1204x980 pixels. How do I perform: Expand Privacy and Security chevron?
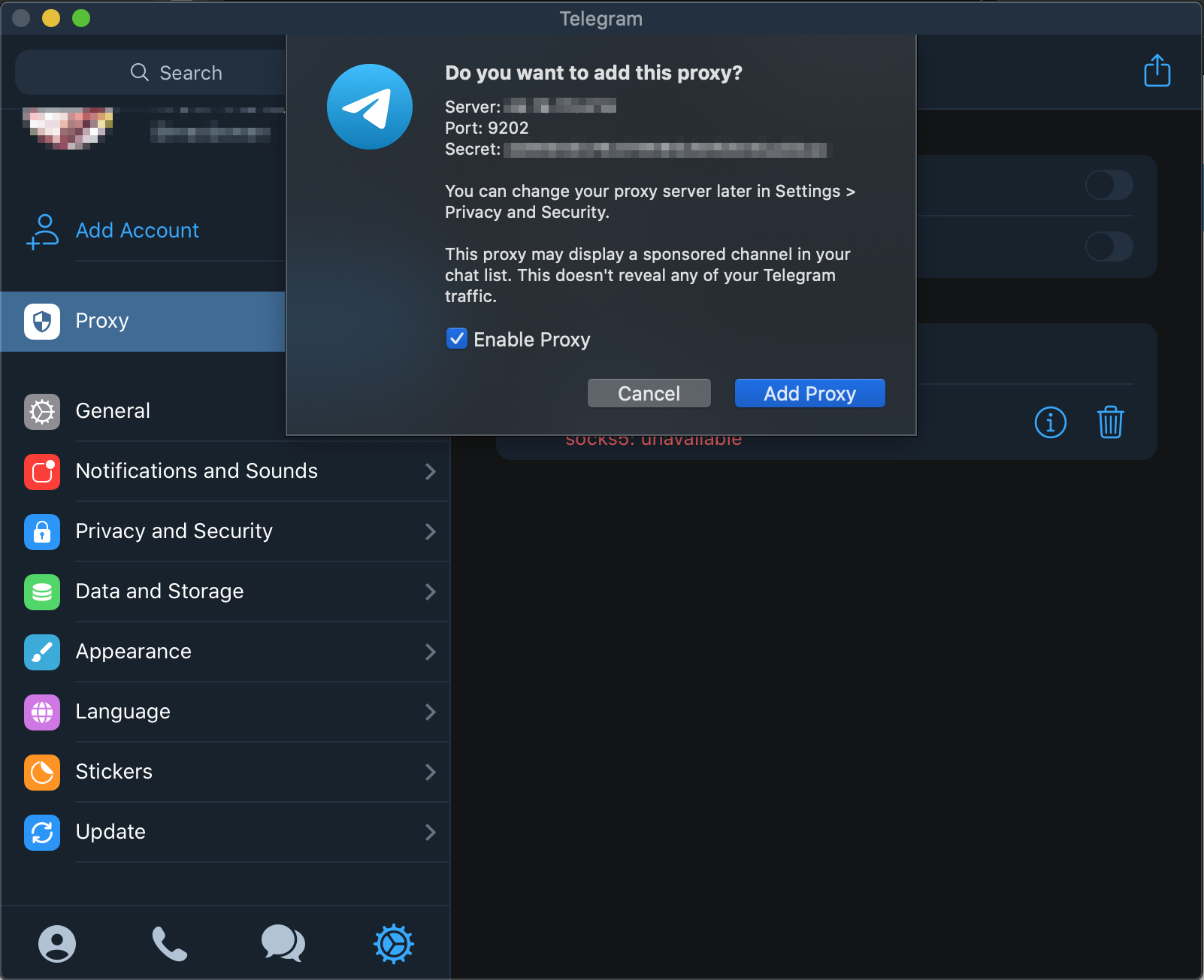coord(431,531)
